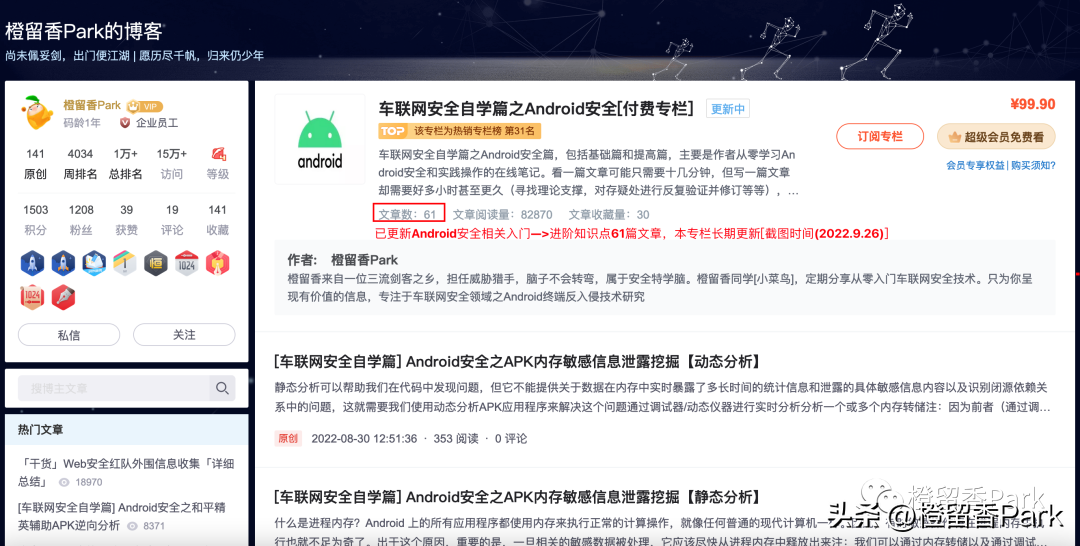Screen dimensions: 1080x546
Task: Open the 会员专享权益 link
Action: click(975, 165)
